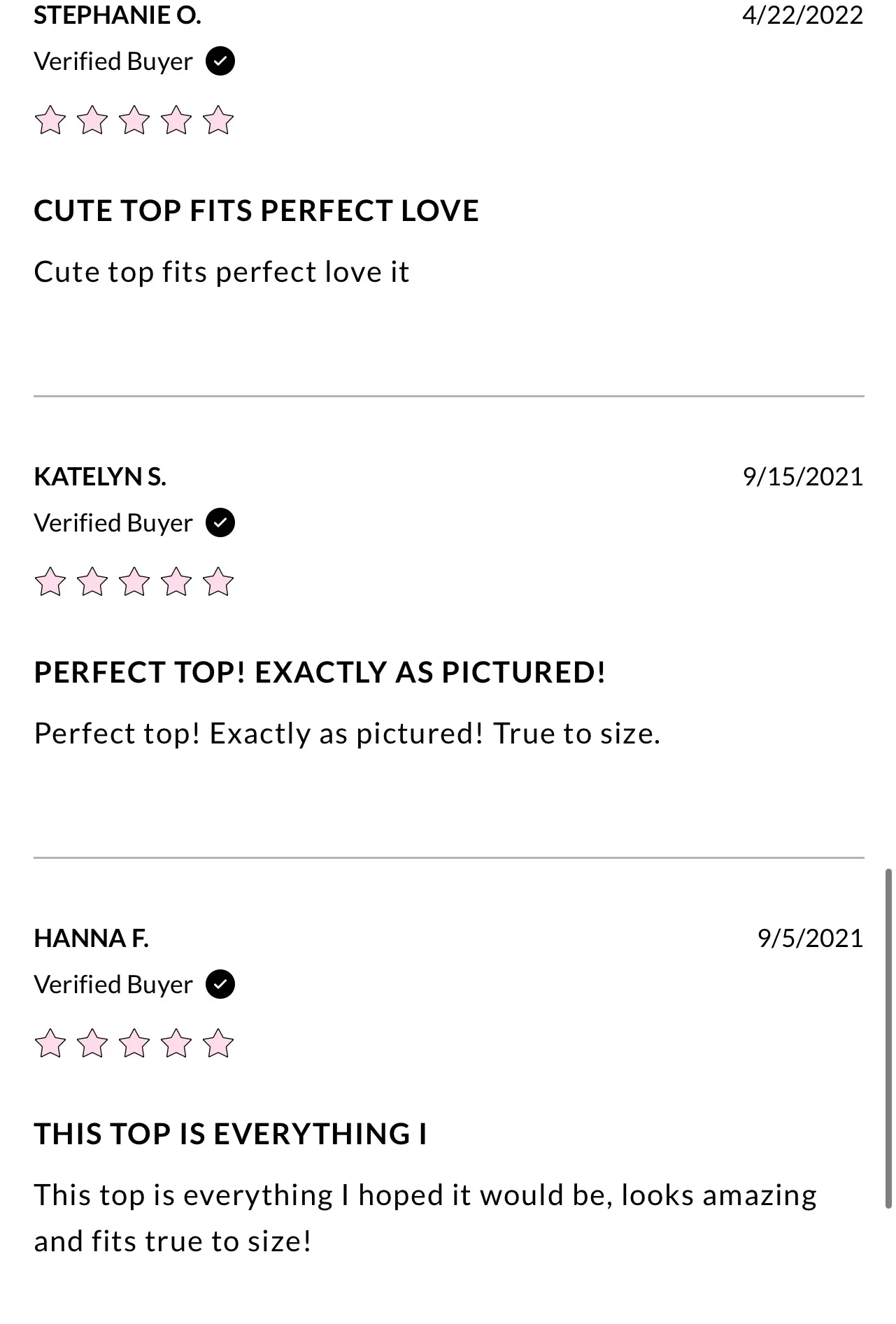Click Hanna F.'s review body text
Viewport: 896px width, 1324px height.
pyautogui.click(x=425, y=1218)
